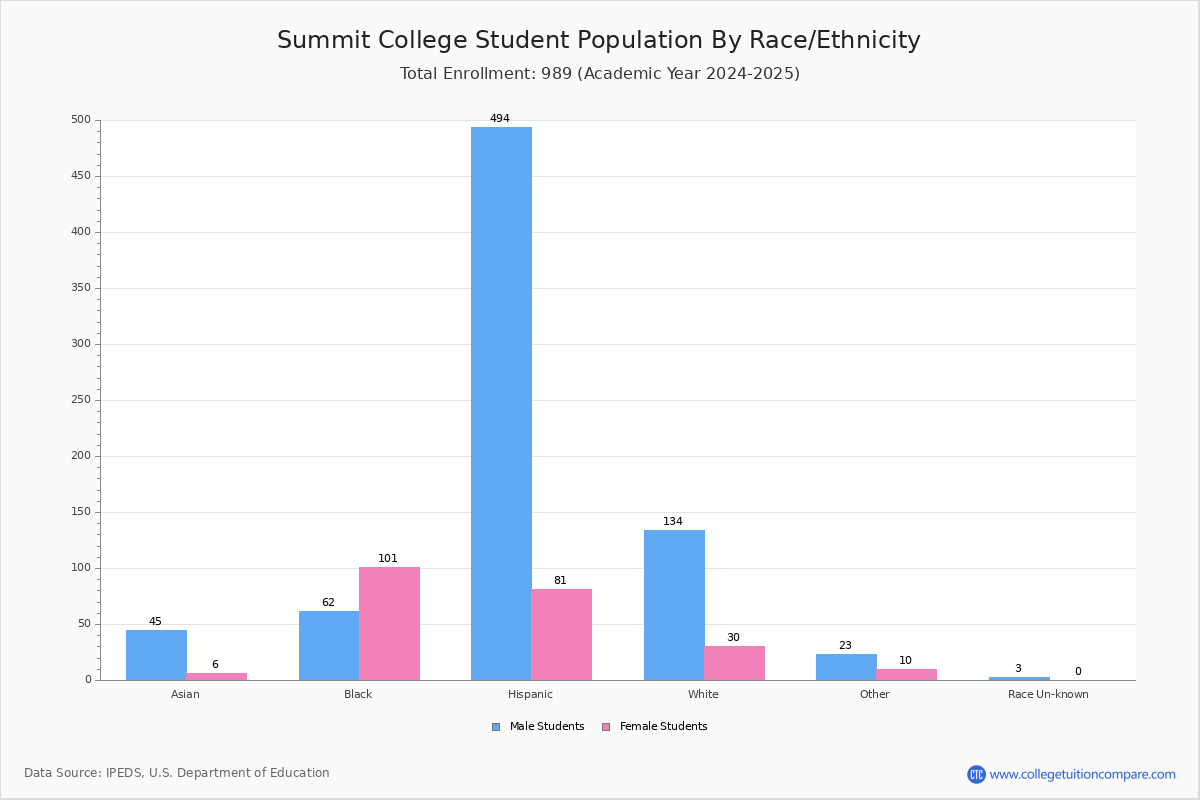Image resolution: width=1200 pixels, height=800 pixels.
Task: Click the blue Male Students legend swatch
Action: click(x=496, y=727)
